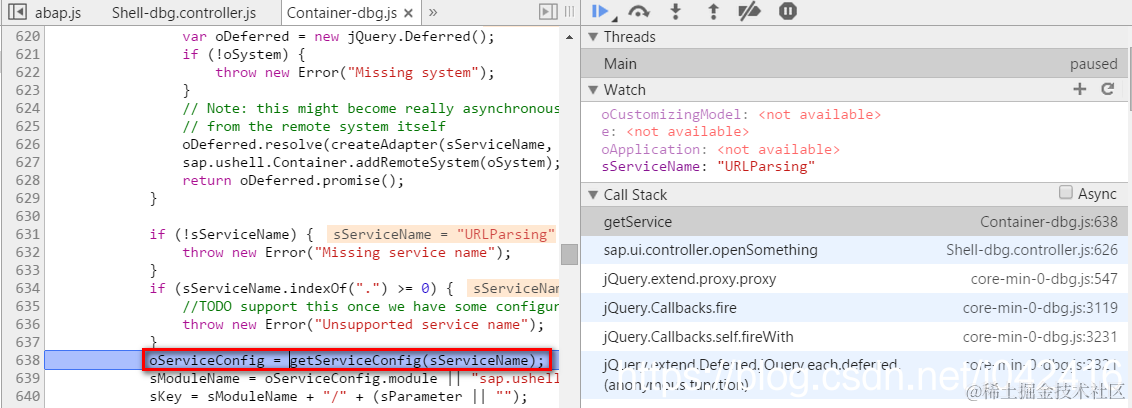Image resolution: width=1132 pixels, height=408 pixels.
Task: Select sServiceName watch expression
Action: 708,167
